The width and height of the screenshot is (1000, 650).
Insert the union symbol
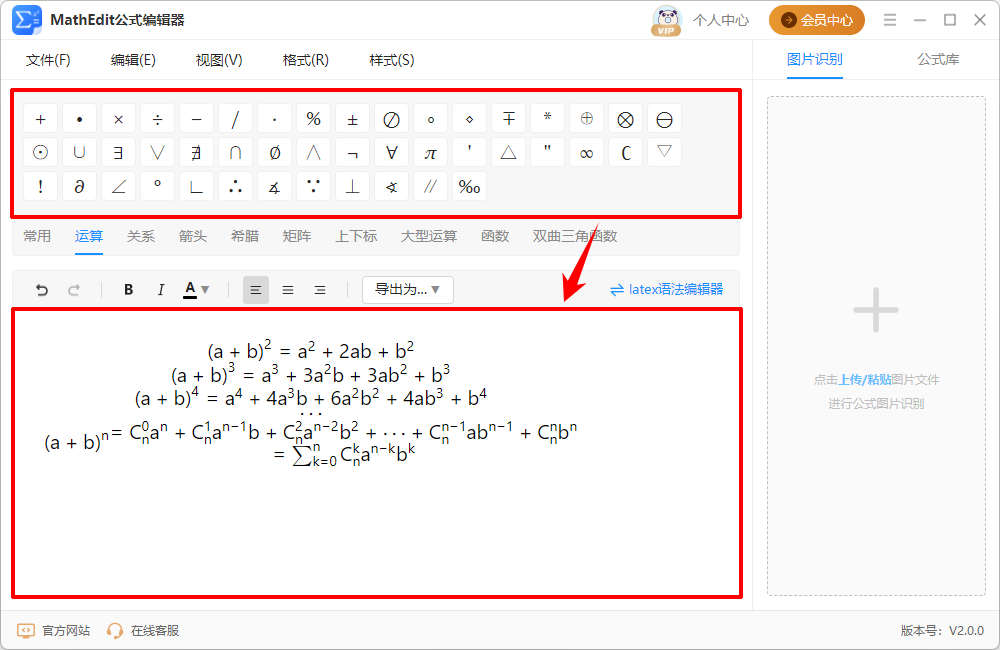pyautogui.click(x=80, y=153)
